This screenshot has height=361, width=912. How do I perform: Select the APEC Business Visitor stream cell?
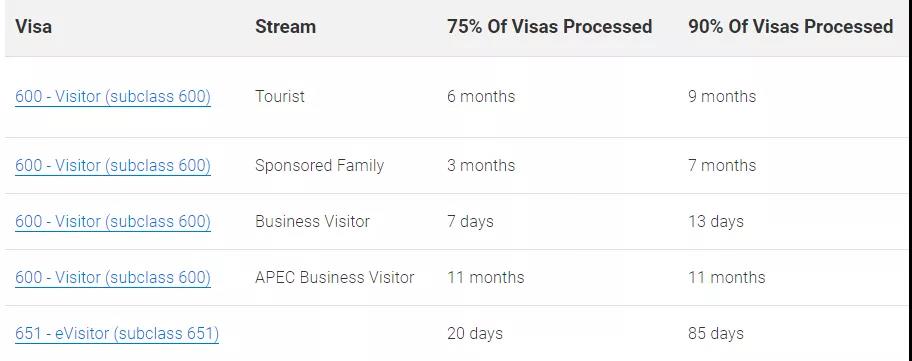click(x=334, y=277)
